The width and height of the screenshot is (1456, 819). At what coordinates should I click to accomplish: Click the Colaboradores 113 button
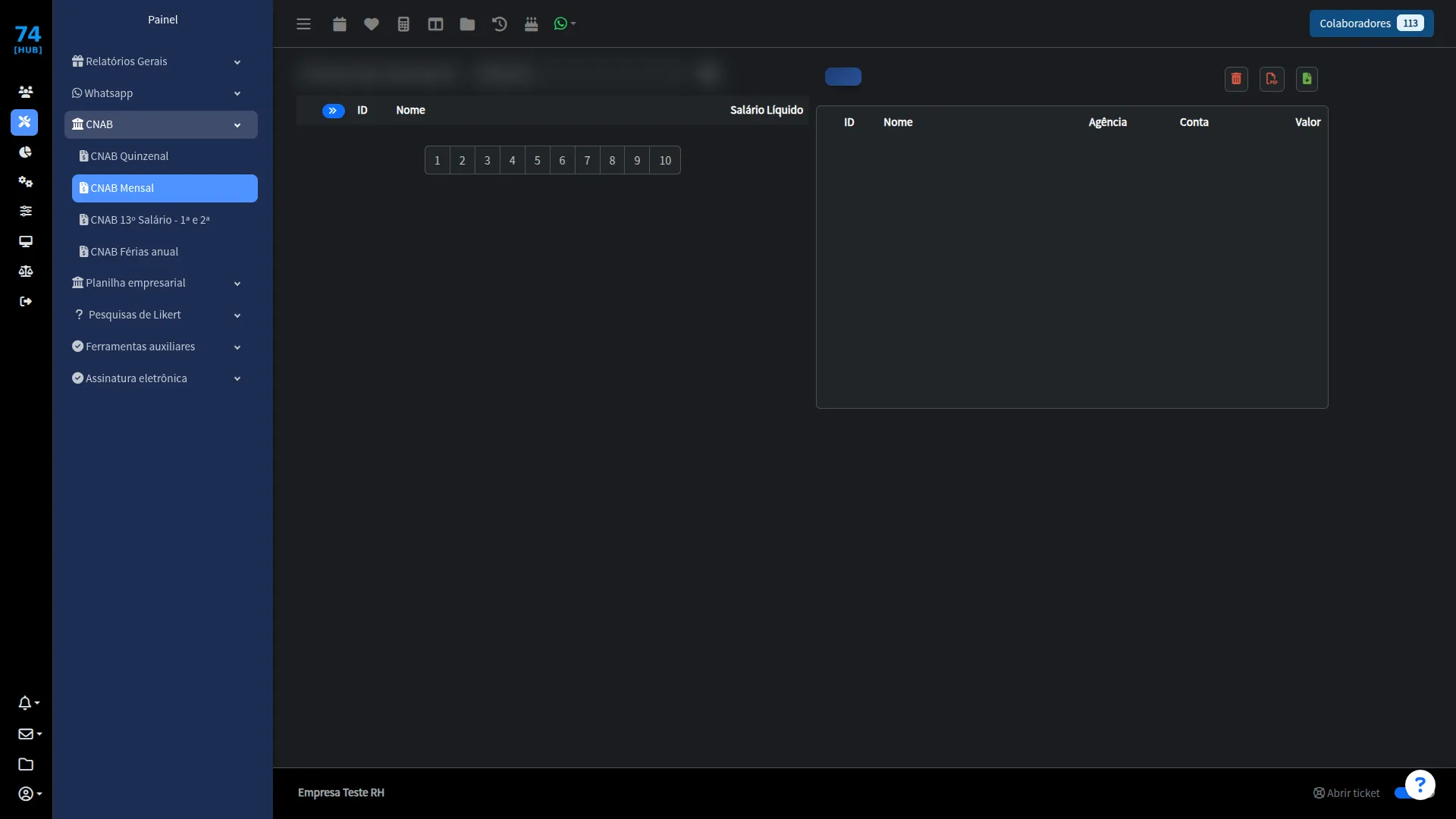(x=1371, y=24)
